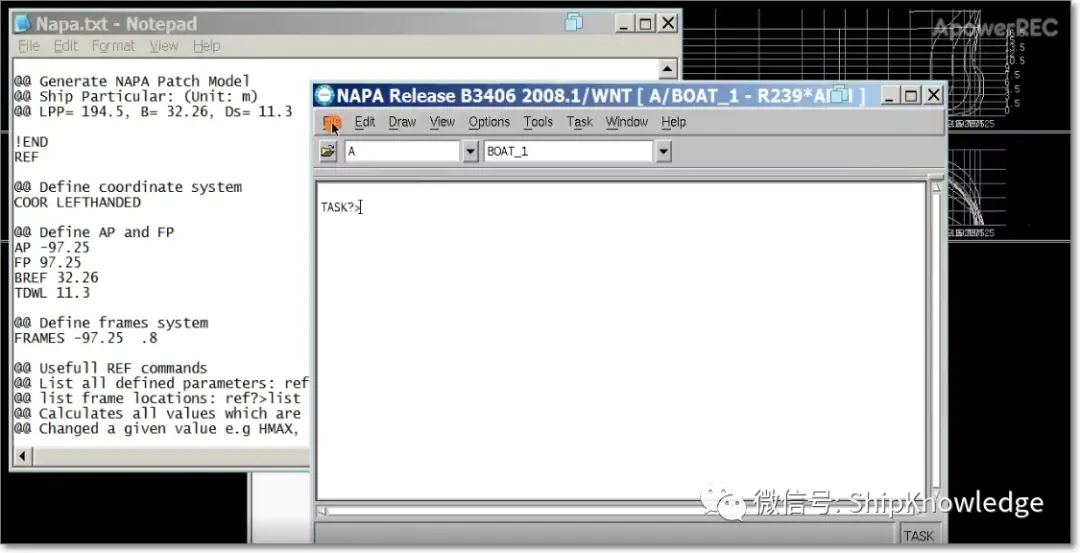Viewport: 1080px width, 553px height.
Task: Open the View menu in NAPA window
Action: (442, 122)
